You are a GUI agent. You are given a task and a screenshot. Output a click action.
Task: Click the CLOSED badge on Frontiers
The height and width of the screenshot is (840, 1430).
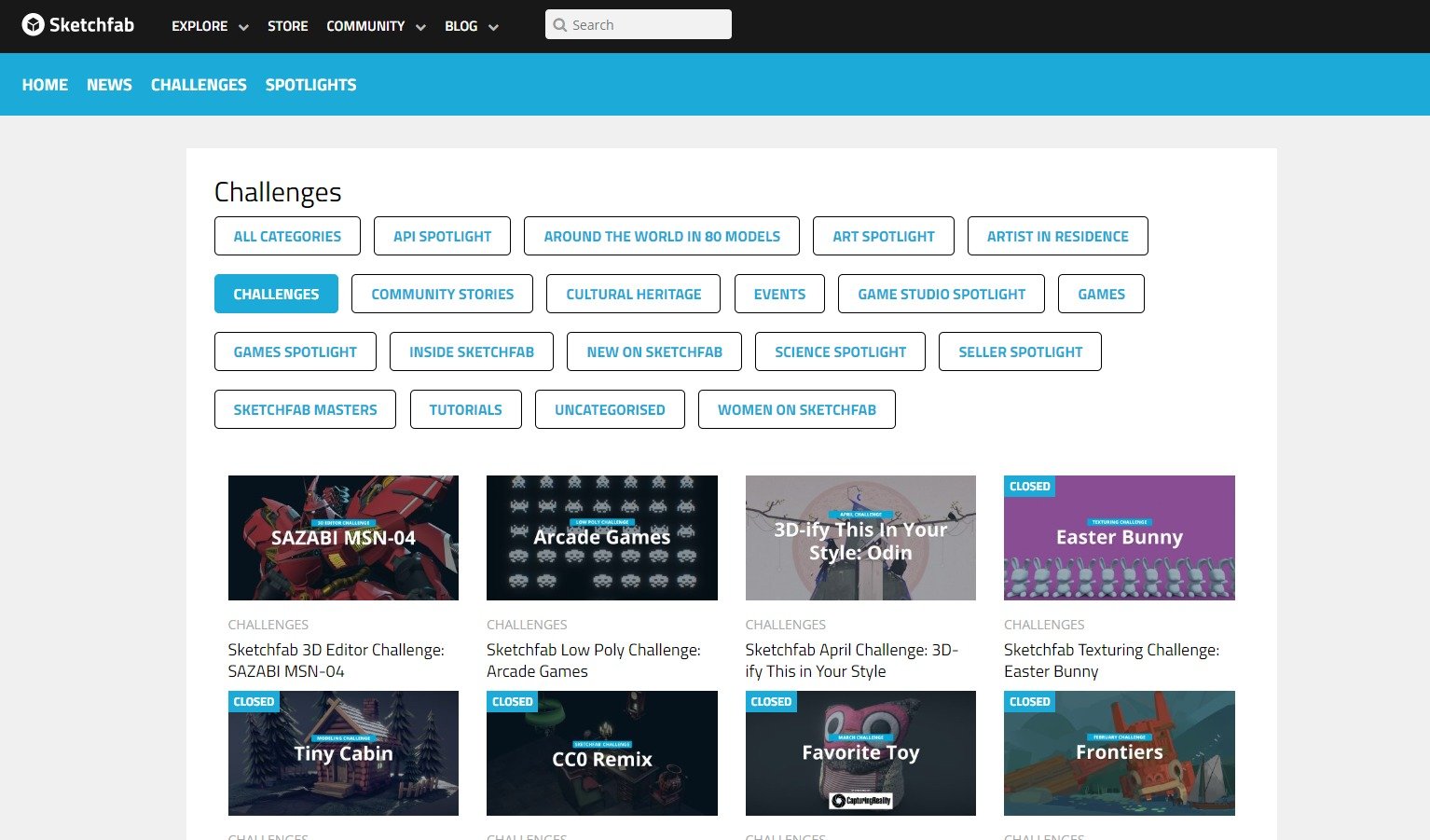(x=1029, y=701)
